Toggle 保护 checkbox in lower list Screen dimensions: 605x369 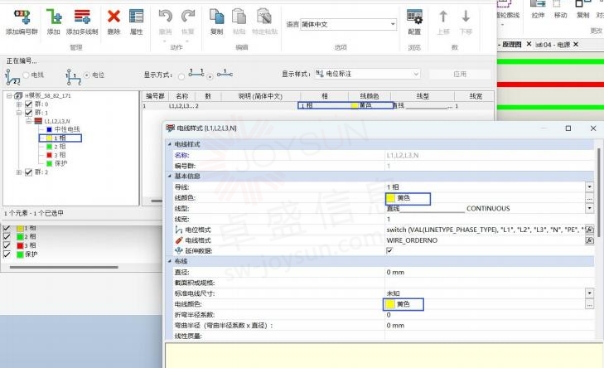7,254
